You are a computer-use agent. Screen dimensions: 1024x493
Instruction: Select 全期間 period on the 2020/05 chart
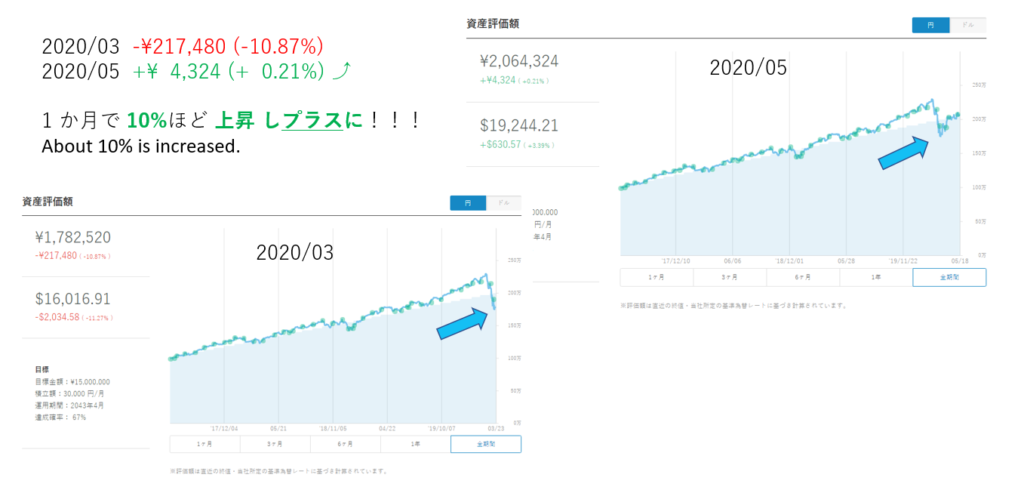949,277
